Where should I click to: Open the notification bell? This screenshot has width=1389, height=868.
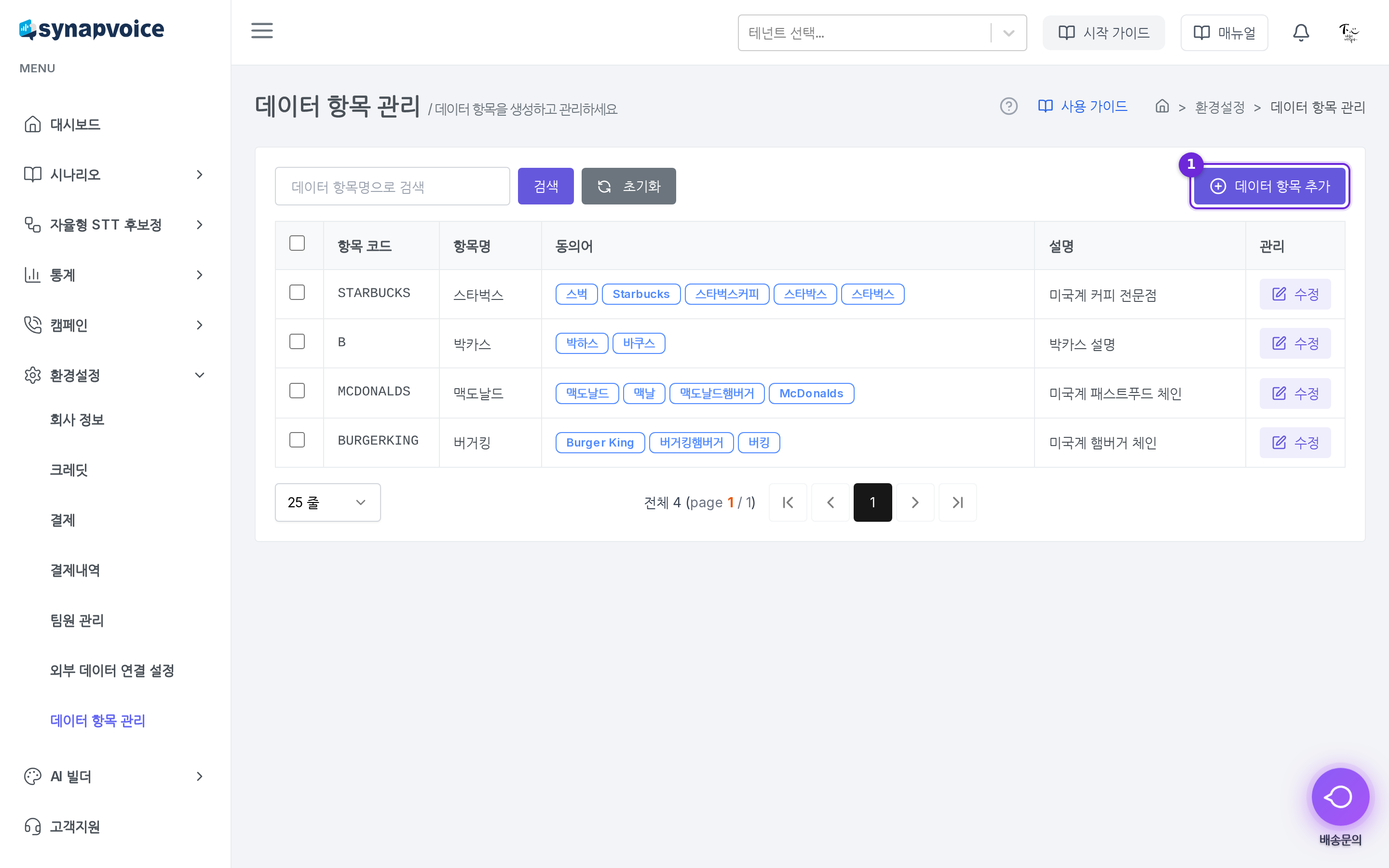click(x=1301, y=33)
